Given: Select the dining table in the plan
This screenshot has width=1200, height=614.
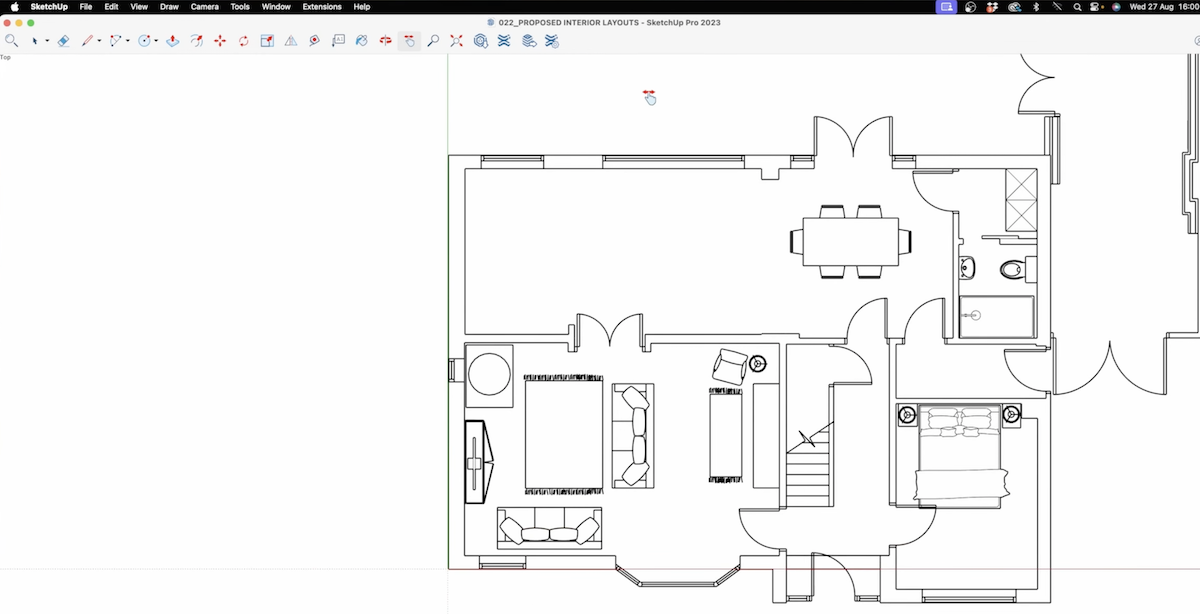Looking at the screenshot, I should pyautogui.click(x=852, y=241).
